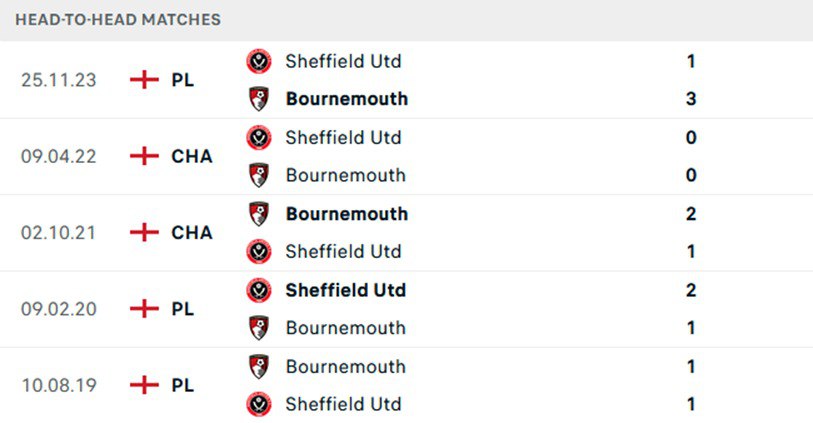Click Bournemouth's score of 3 in 25.11.23 match
This screenshot has width=813, height=423.
coord(691,99)
